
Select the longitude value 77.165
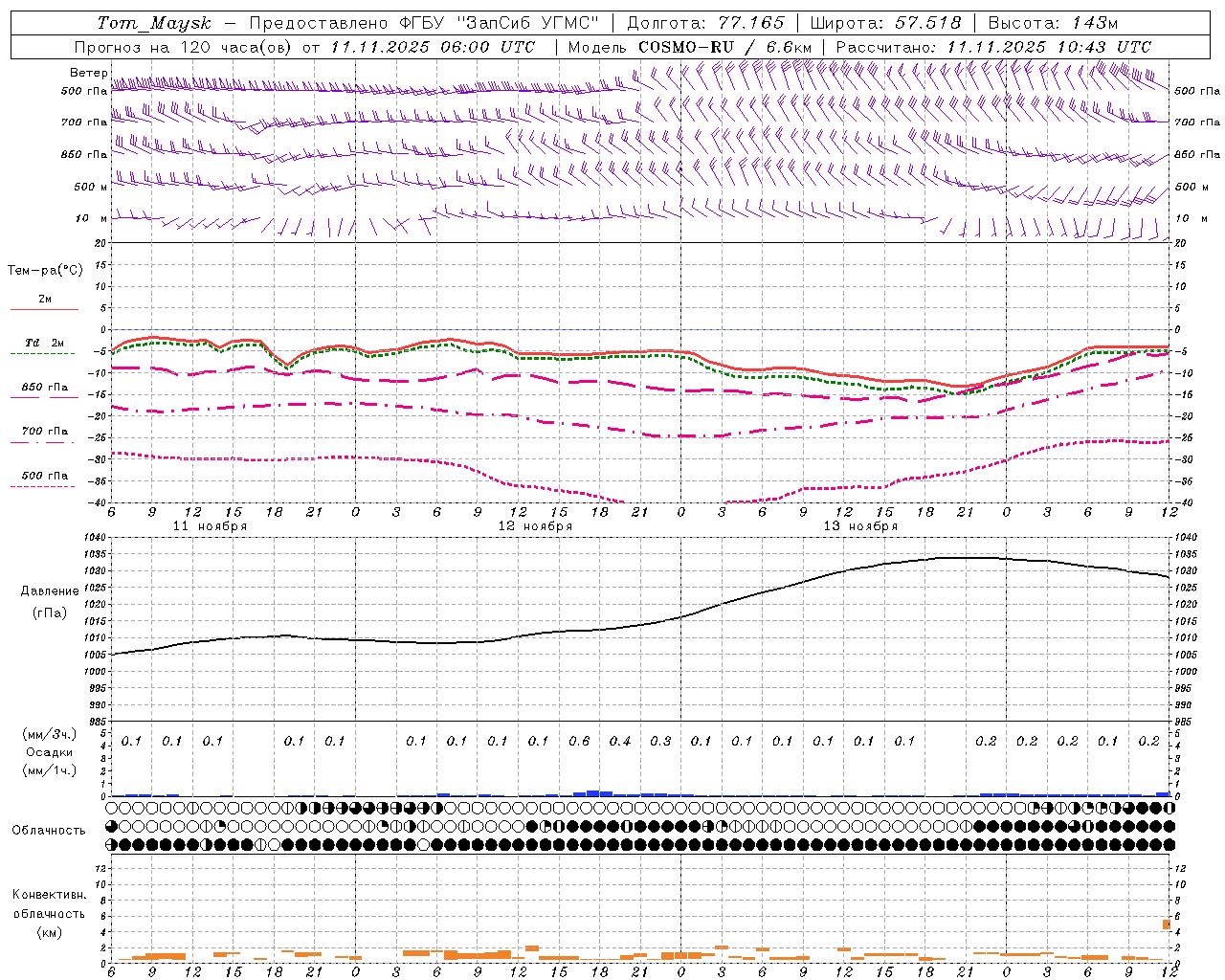(751, 23)
